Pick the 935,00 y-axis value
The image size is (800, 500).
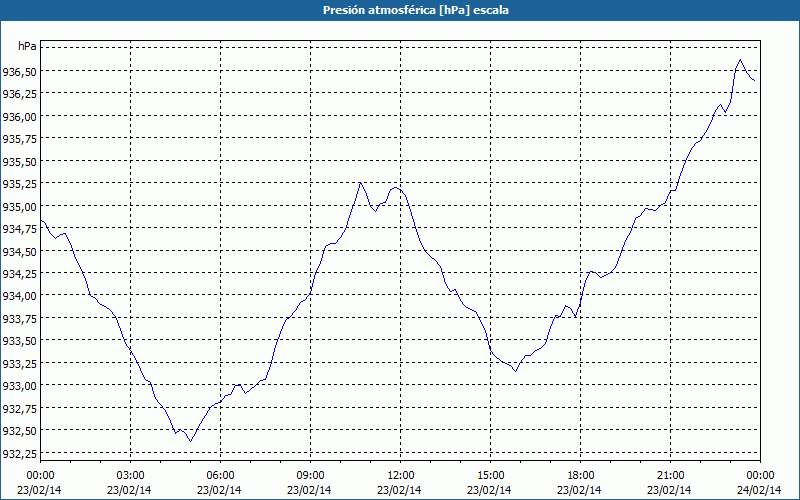pyautogui.click(x=19, y=207)
